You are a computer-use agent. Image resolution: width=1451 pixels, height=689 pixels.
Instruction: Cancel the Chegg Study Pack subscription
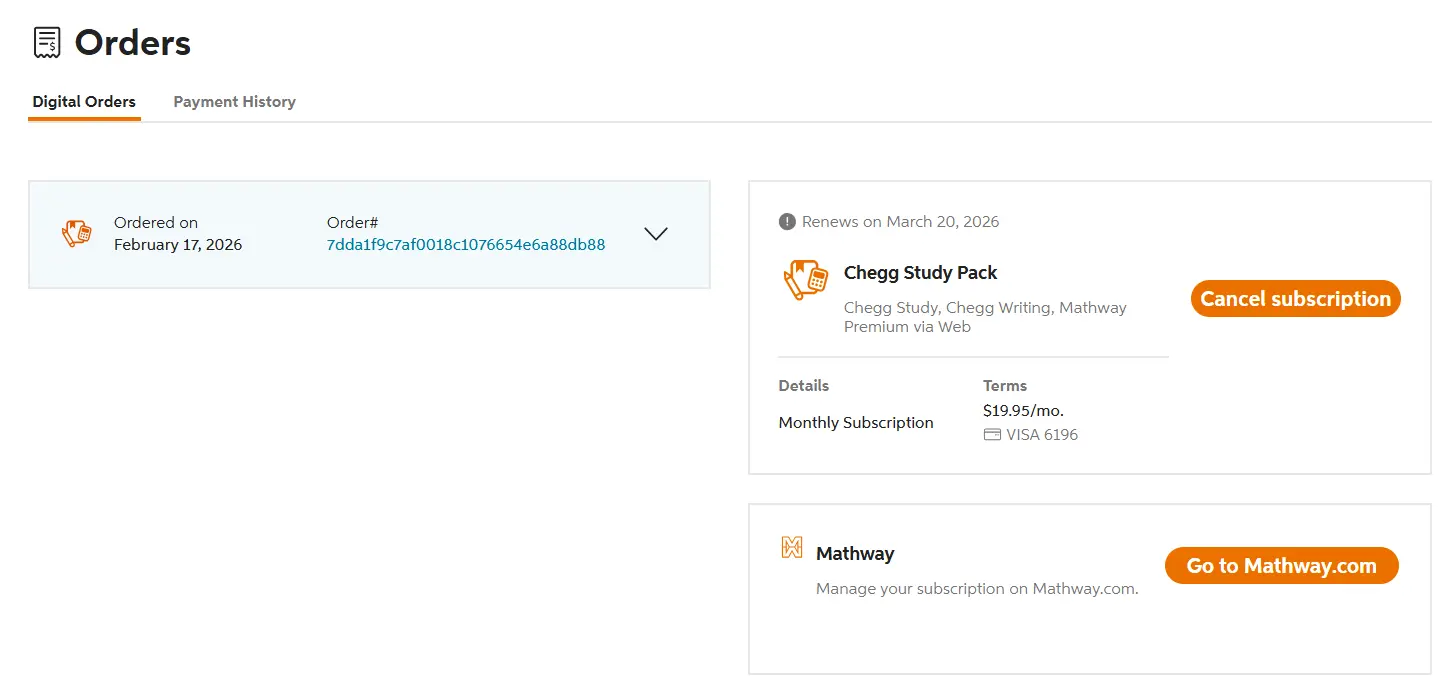click(x=1295, y=299)
